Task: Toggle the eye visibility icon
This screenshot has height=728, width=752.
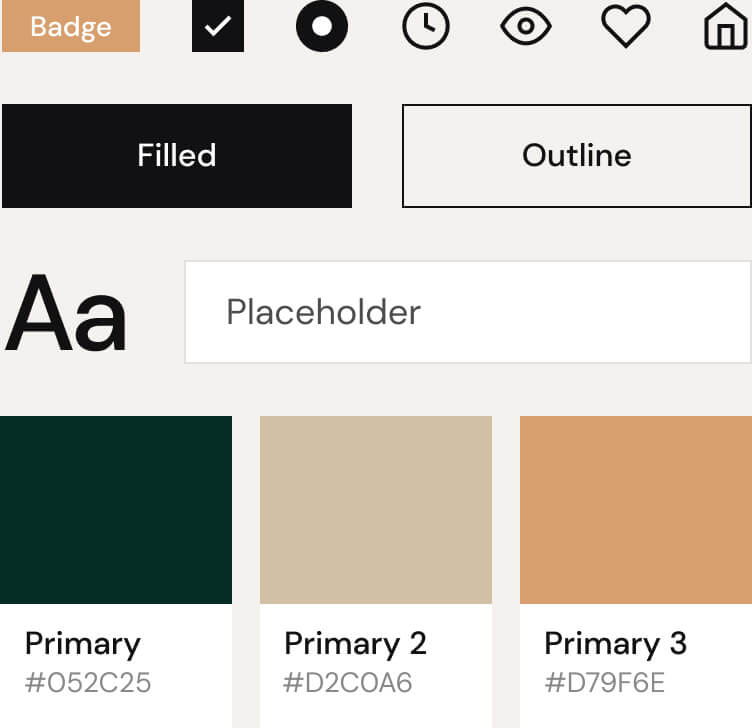Action: 526,27
